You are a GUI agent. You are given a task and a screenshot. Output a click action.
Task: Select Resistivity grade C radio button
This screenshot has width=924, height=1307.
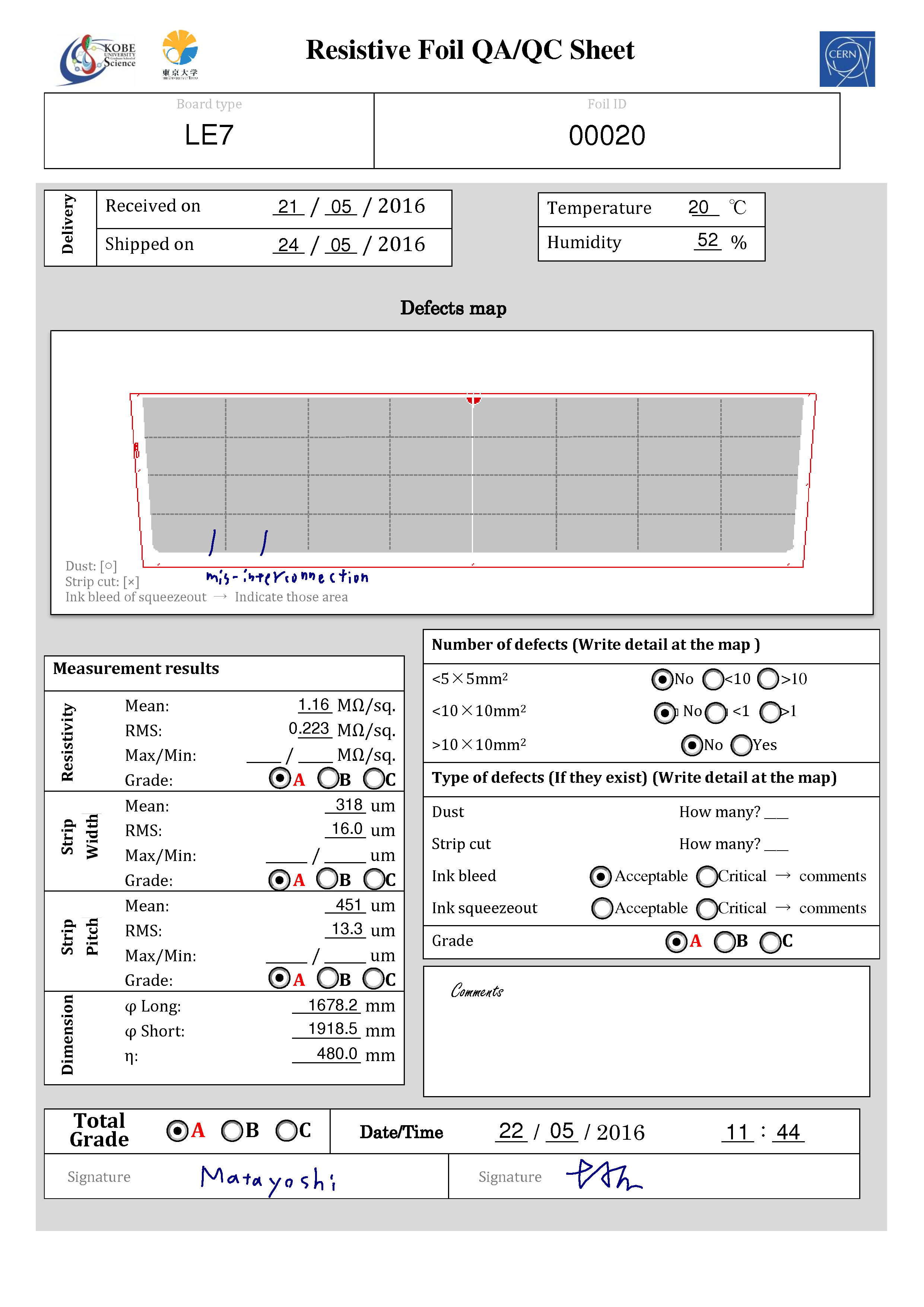[x=374, y=778]
